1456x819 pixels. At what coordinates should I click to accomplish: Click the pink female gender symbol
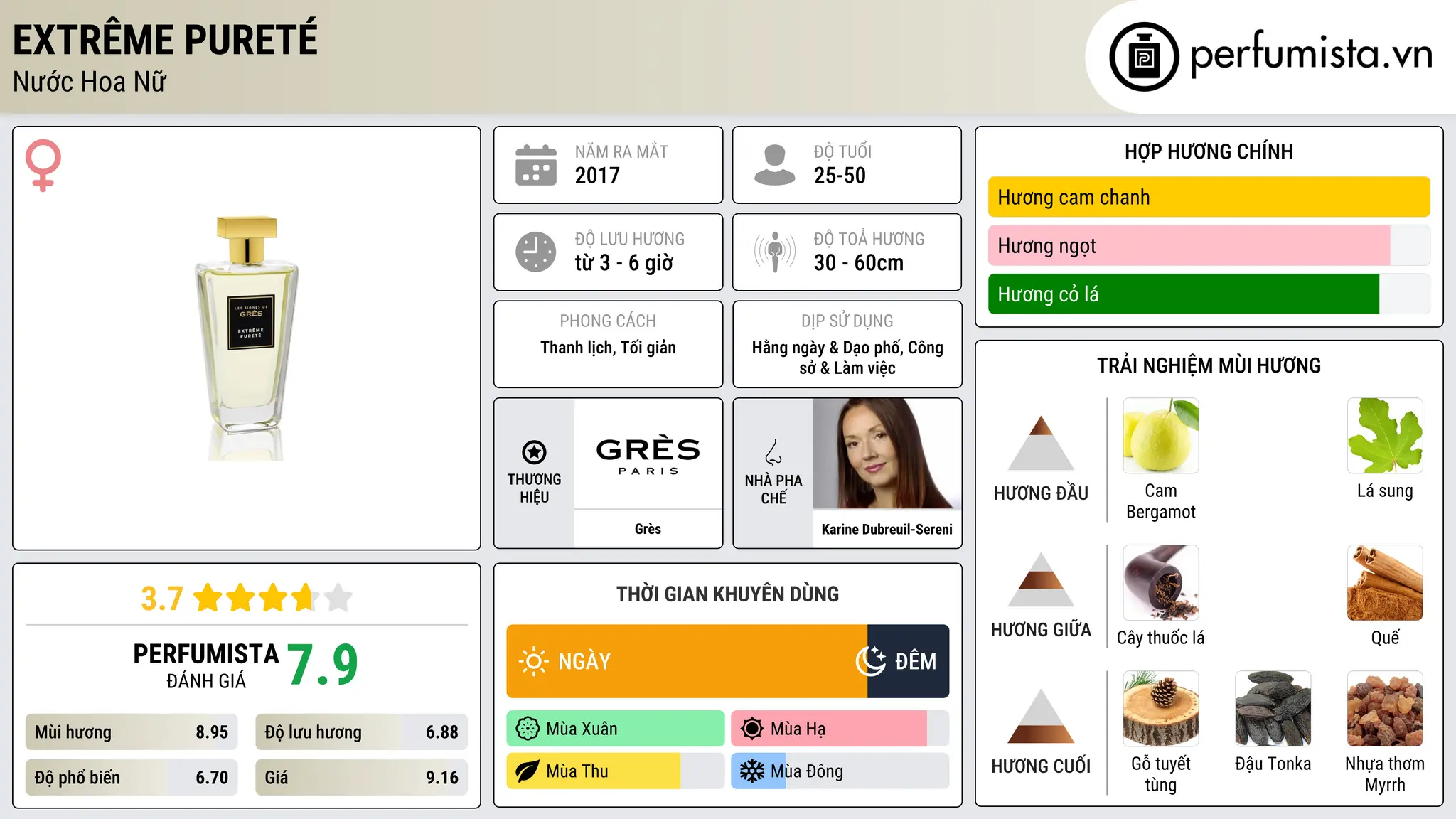point(43,165)
